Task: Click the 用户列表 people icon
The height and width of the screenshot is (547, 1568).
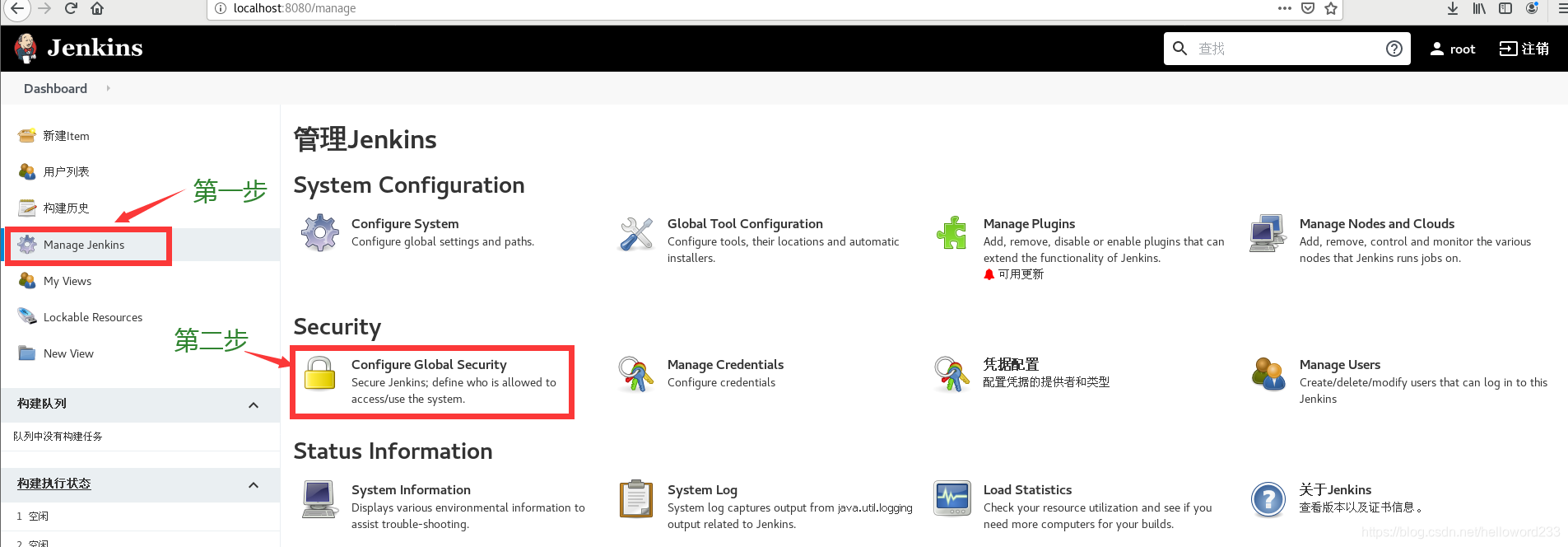Action: (x=27, y=171)
